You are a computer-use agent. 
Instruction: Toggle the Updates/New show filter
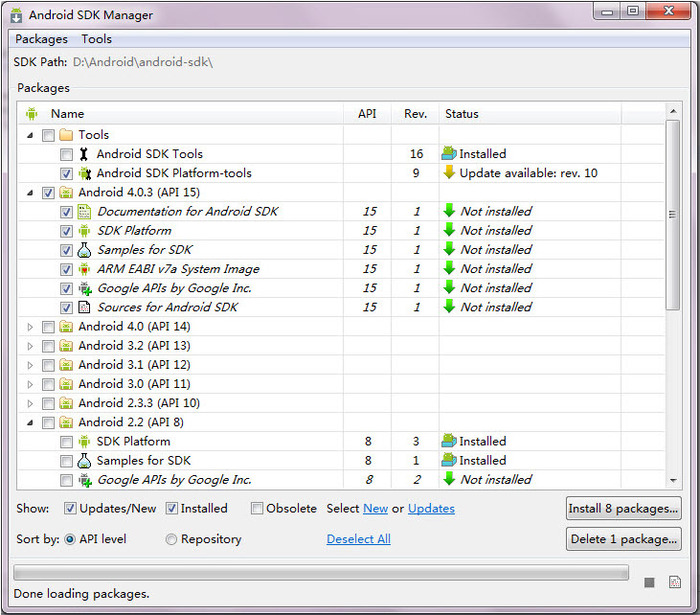click(x=70, y=508)
